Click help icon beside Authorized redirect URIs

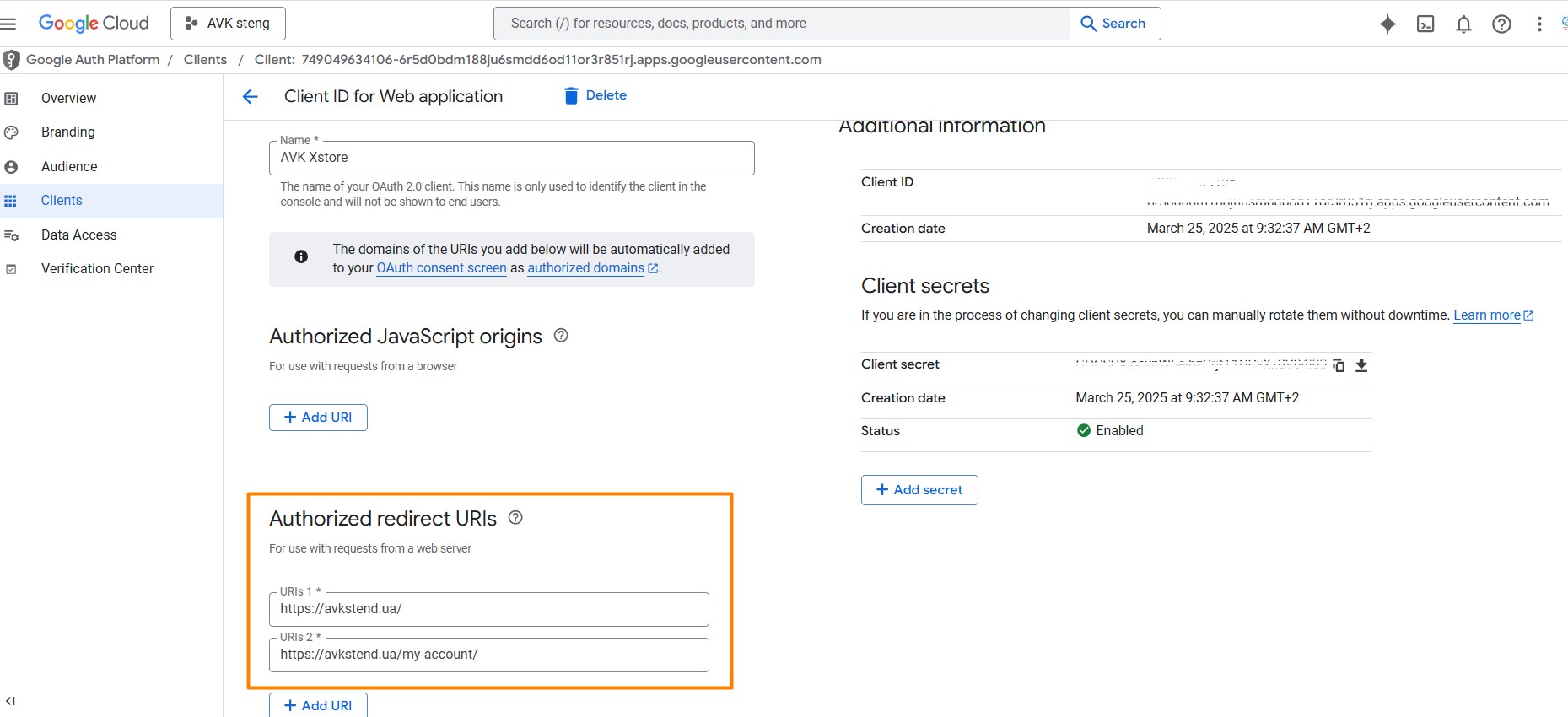[x=515, y=518]
